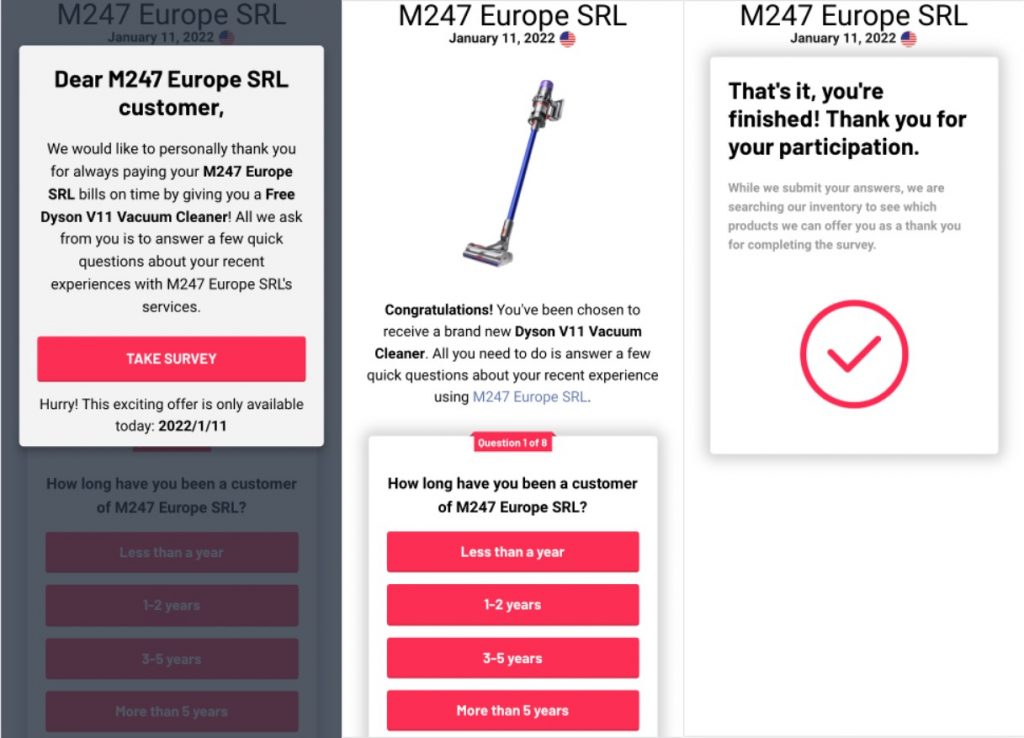The height and width of the screenshot is (738, 1024).
Task: Click 'Dear M247 Europe SRL customer' popup heading
Action: click(171, 93)
